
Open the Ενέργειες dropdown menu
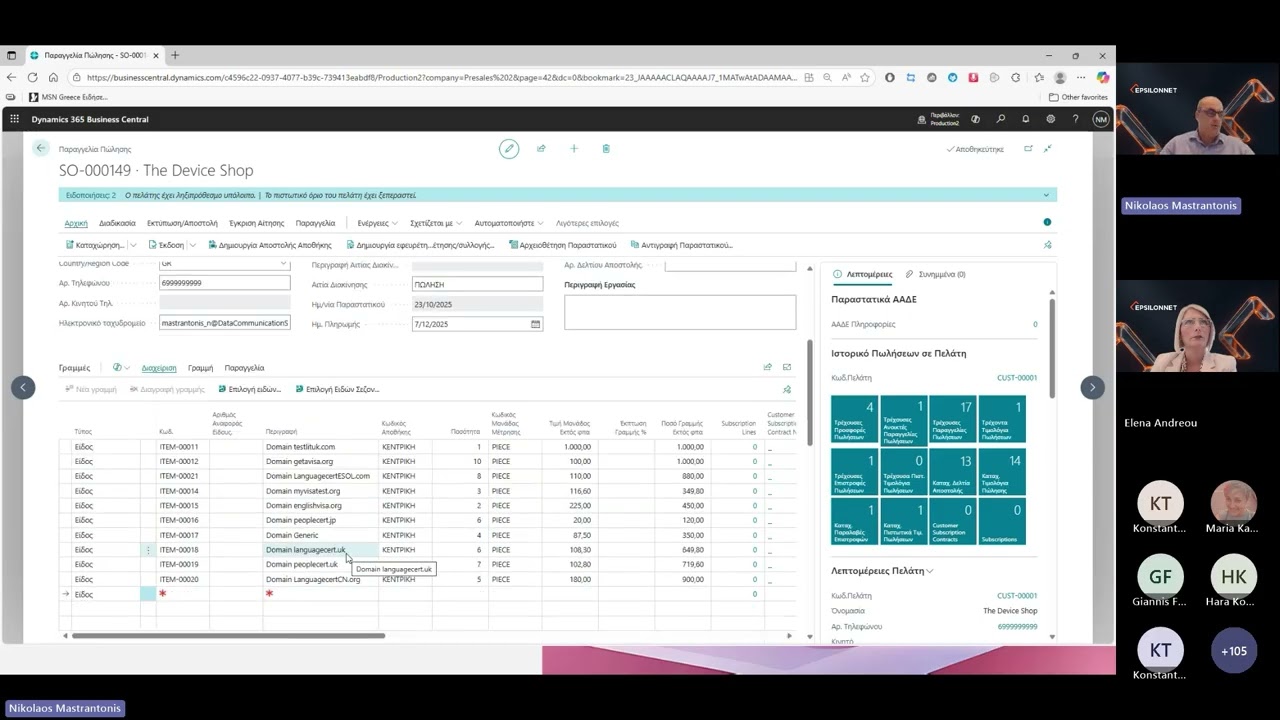click(x=377, y=223)
